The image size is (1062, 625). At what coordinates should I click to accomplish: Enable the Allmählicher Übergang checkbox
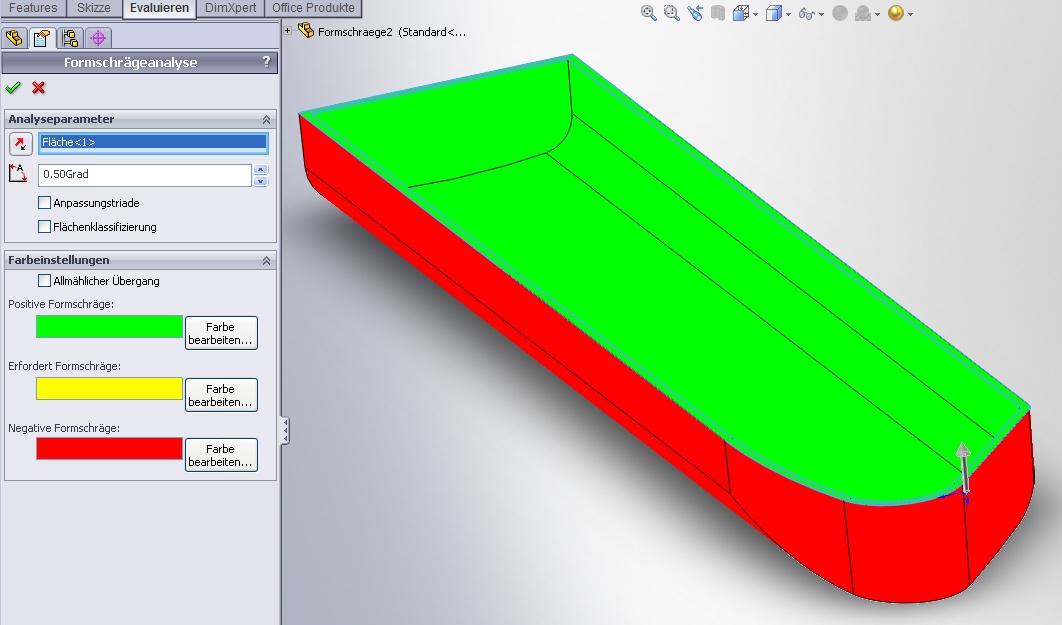[x=45, y=280]
